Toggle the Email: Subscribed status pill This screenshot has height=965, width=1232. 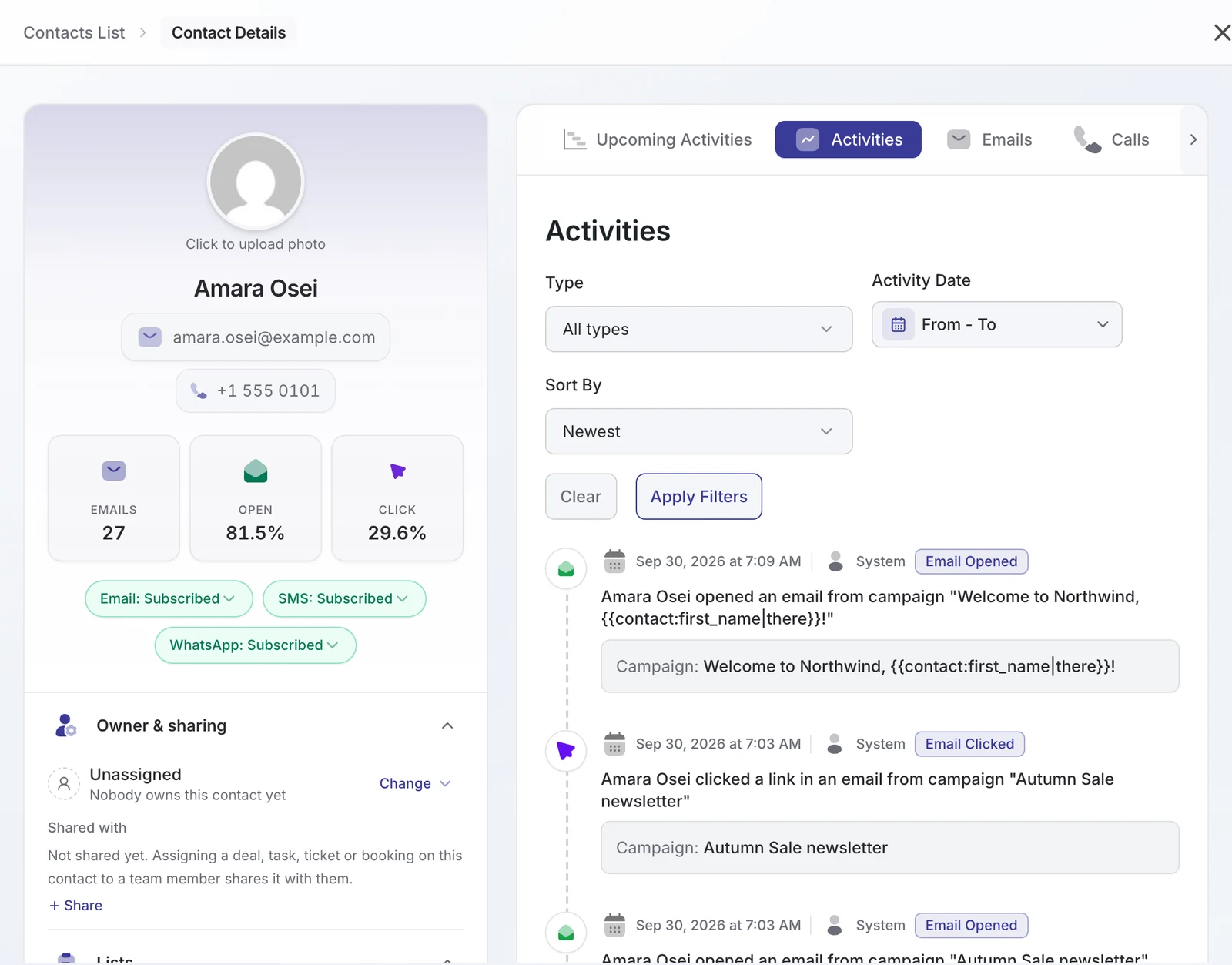pyautogui.click(x=169, y=598)
